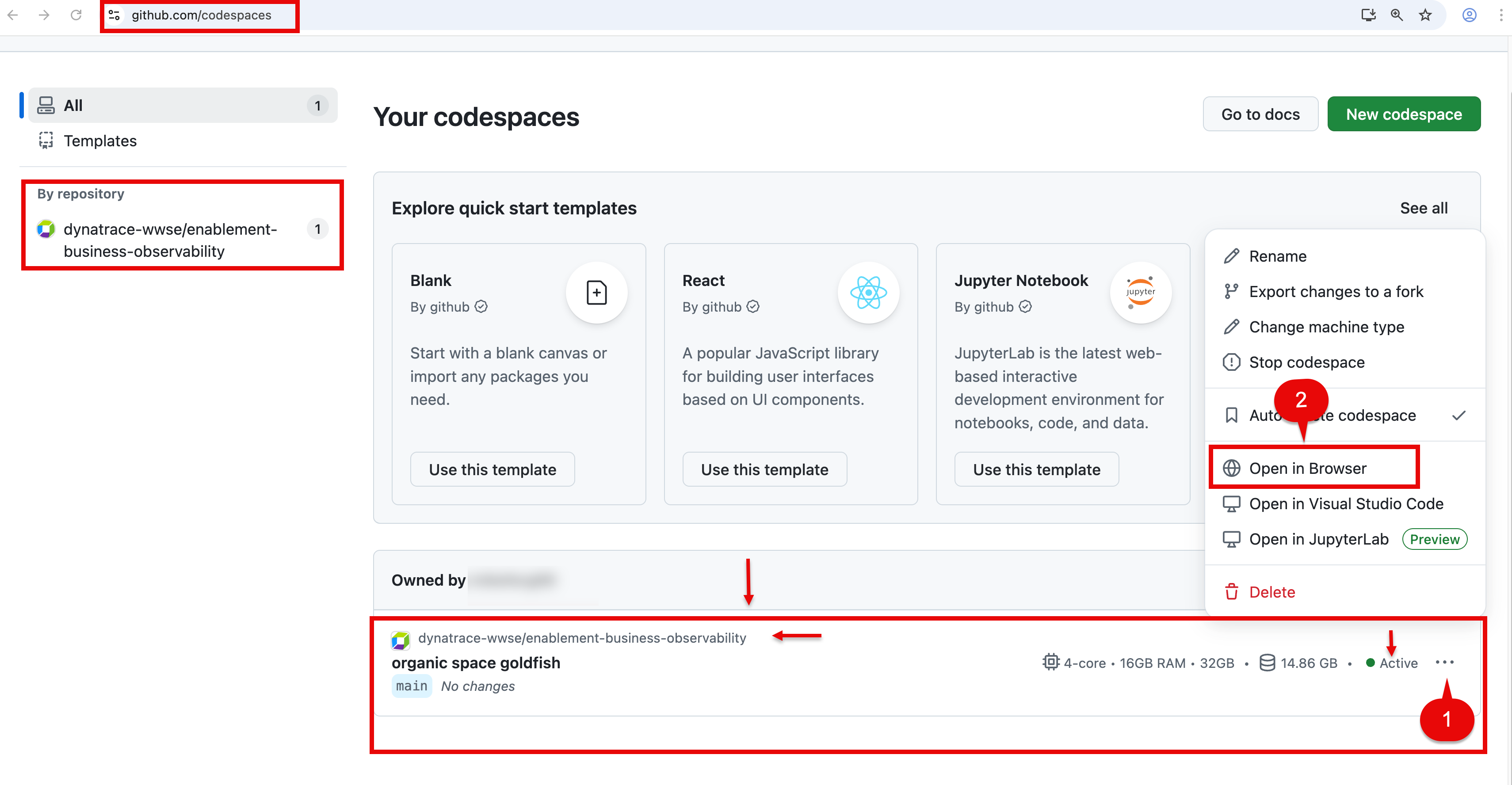The width and height of the screenshot is (1512, 785).
Task: Open the Blank template title
Action: (x=431, y=280)
